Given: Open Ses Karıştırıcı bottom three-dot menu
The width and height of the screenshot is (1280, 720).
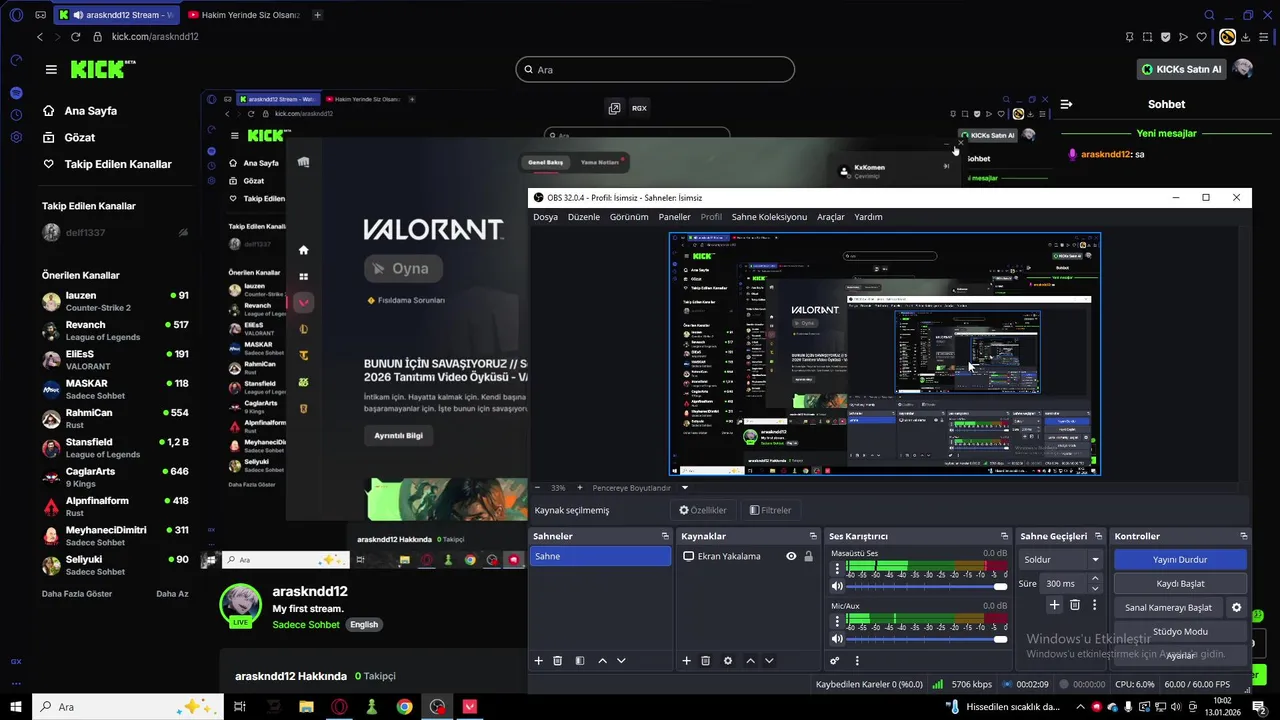Looking at the screenshot, I should [857, 661].
